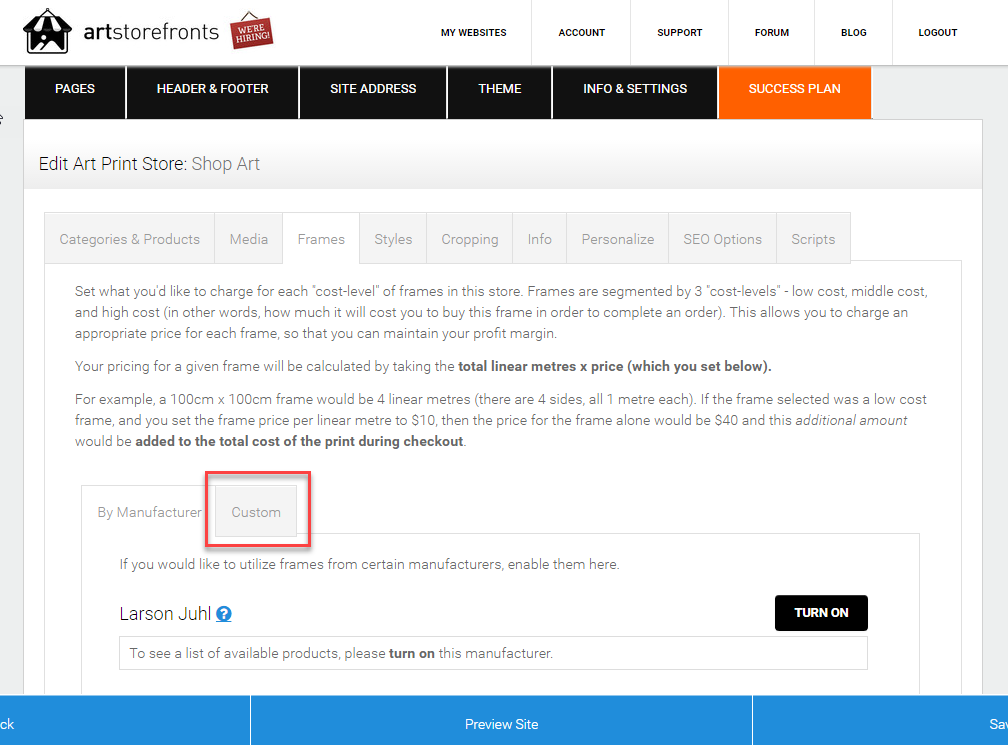This screenshot has height=745, width=1008.
Task: Open the SEO Options tab
Action: [723, 239]
